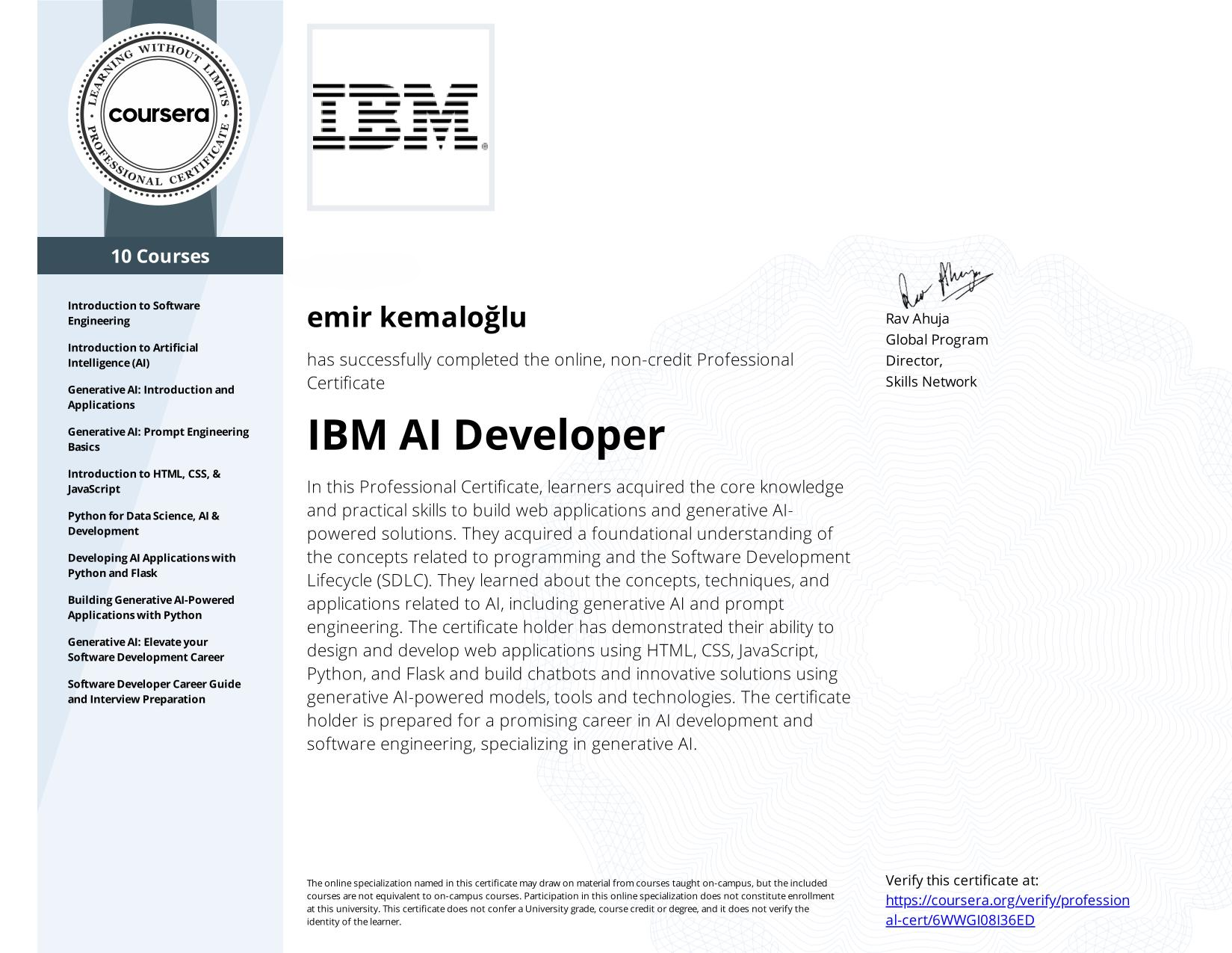Click Generative AI: Elevate your Software Development Career
The image size is (1232, 953).
[146, 650]
